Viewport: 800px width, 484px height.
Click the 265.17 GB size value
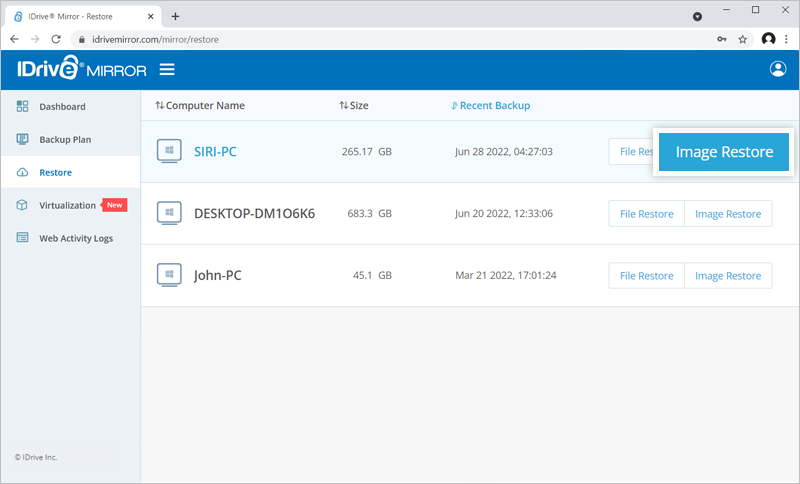tap(367, 151)
